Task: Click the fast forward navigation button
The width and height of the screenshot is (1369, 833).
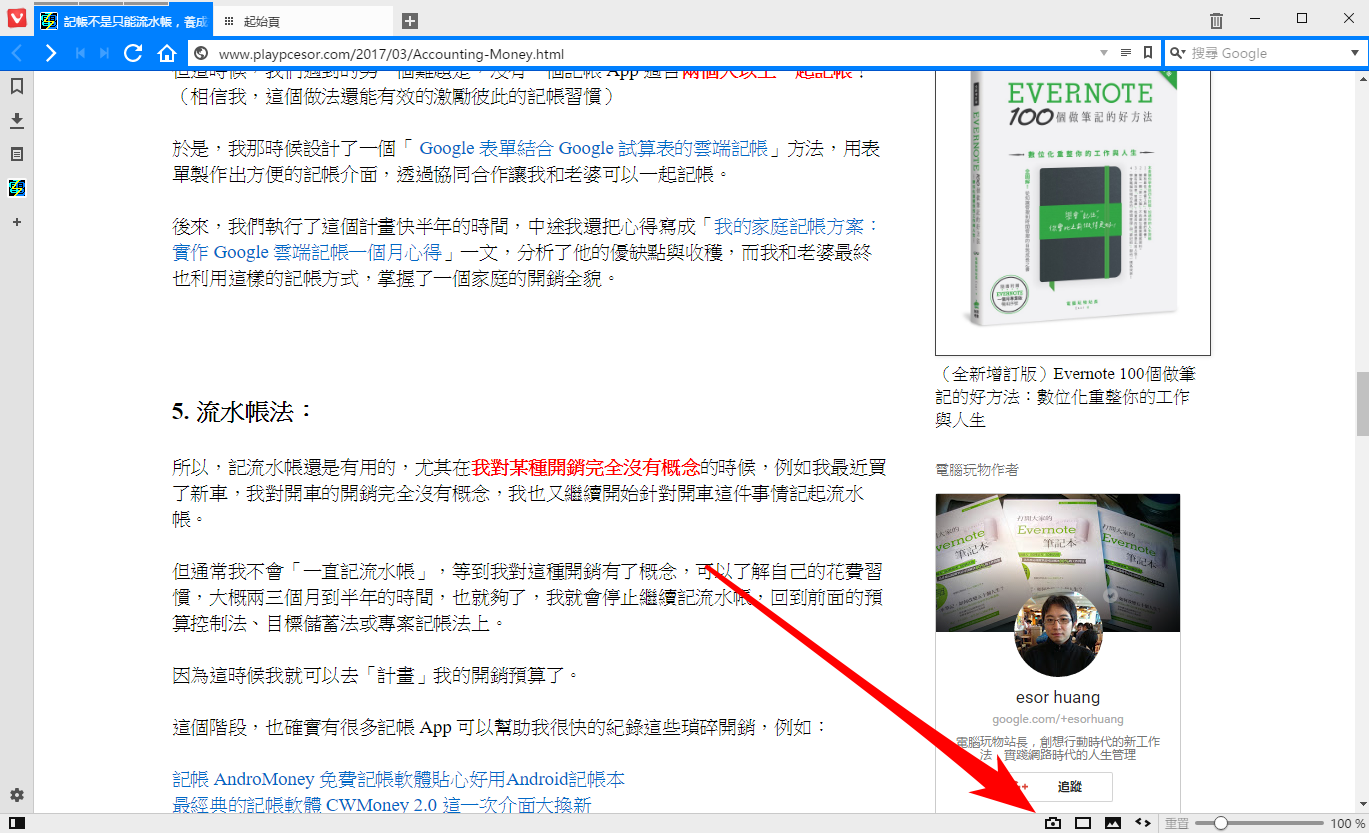Action: [104, 53]
